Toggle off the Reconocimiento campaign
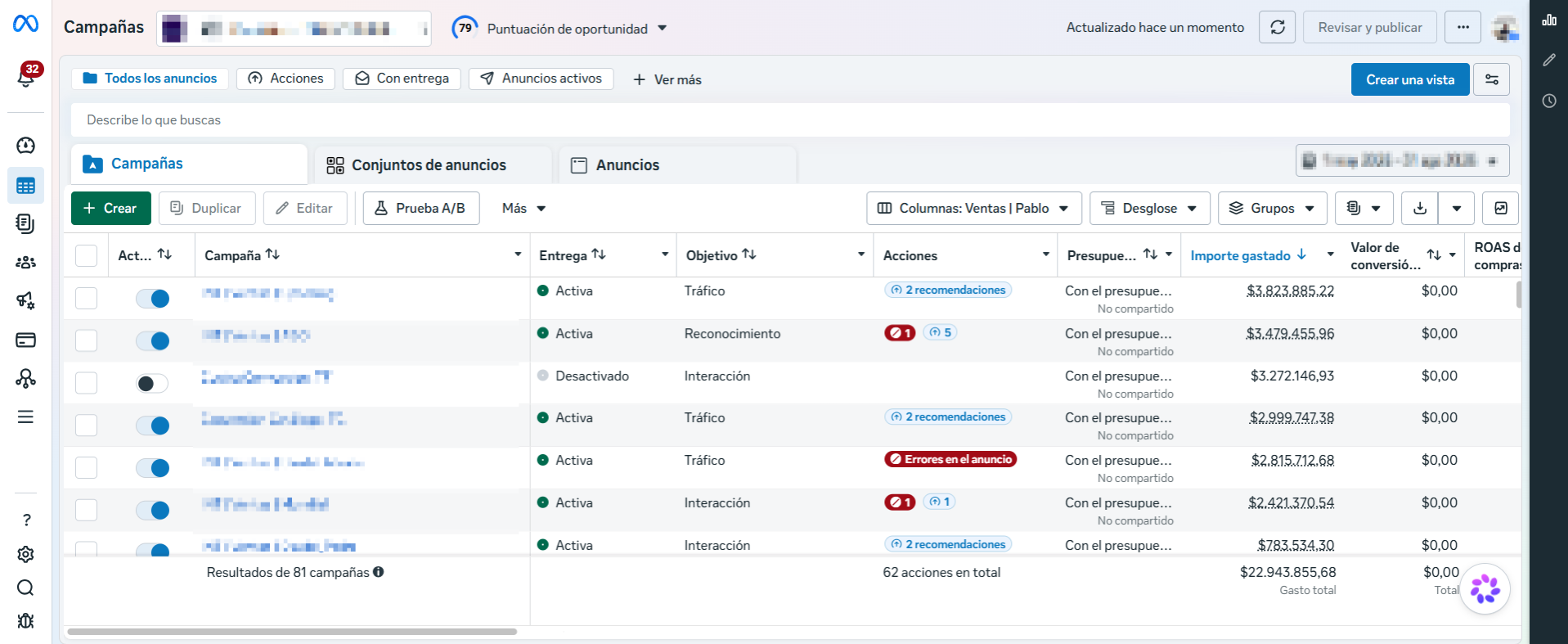This screenshot has width=1568, height=644. 152,340
